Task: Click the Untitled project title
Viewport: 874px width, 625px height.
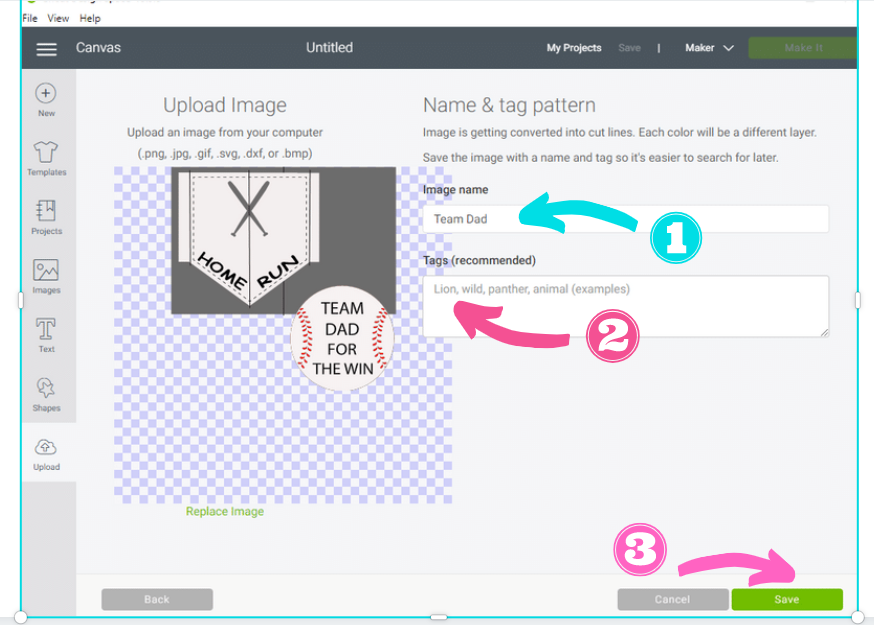Action: [329, 48]
